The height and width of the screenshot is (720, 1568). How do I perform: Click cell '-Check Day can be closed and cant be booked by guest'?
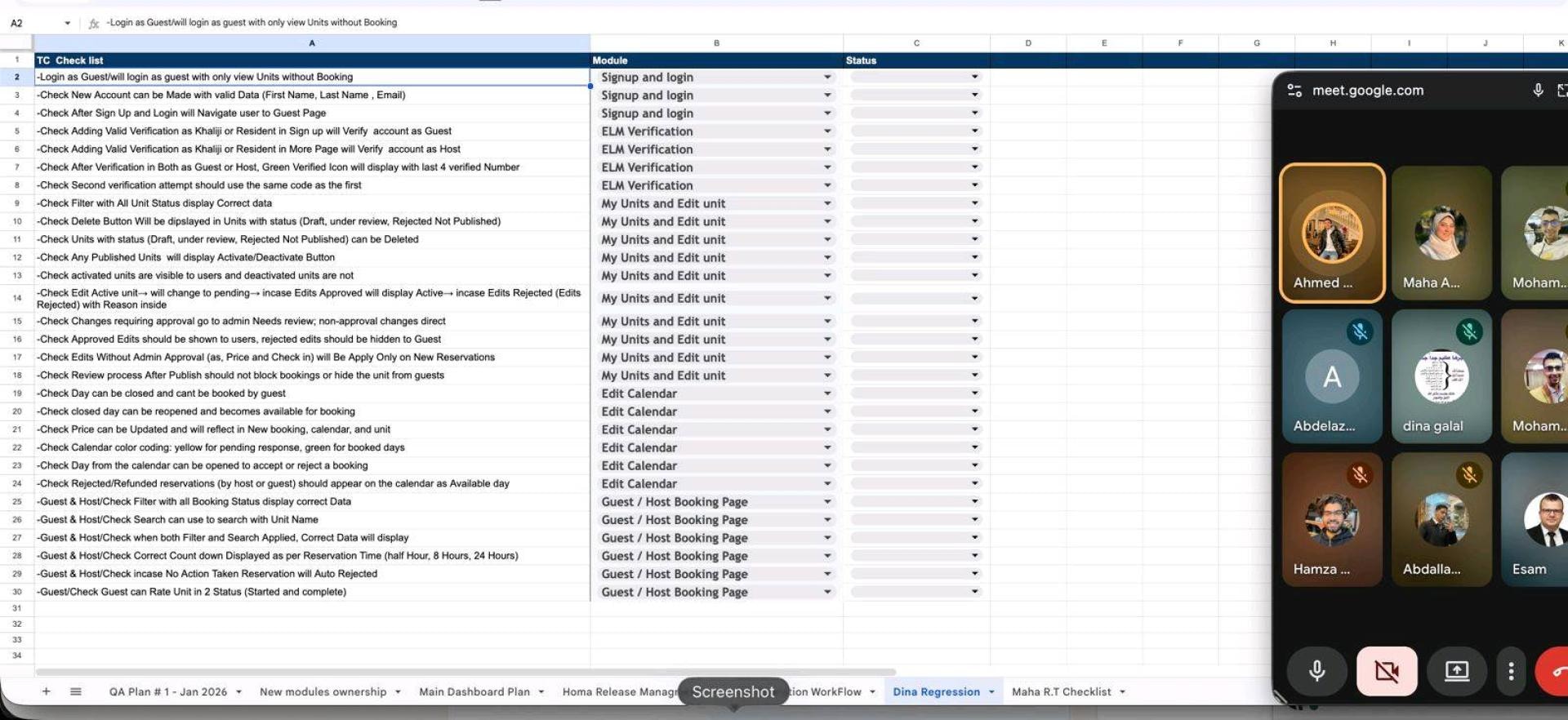(312, 393)
